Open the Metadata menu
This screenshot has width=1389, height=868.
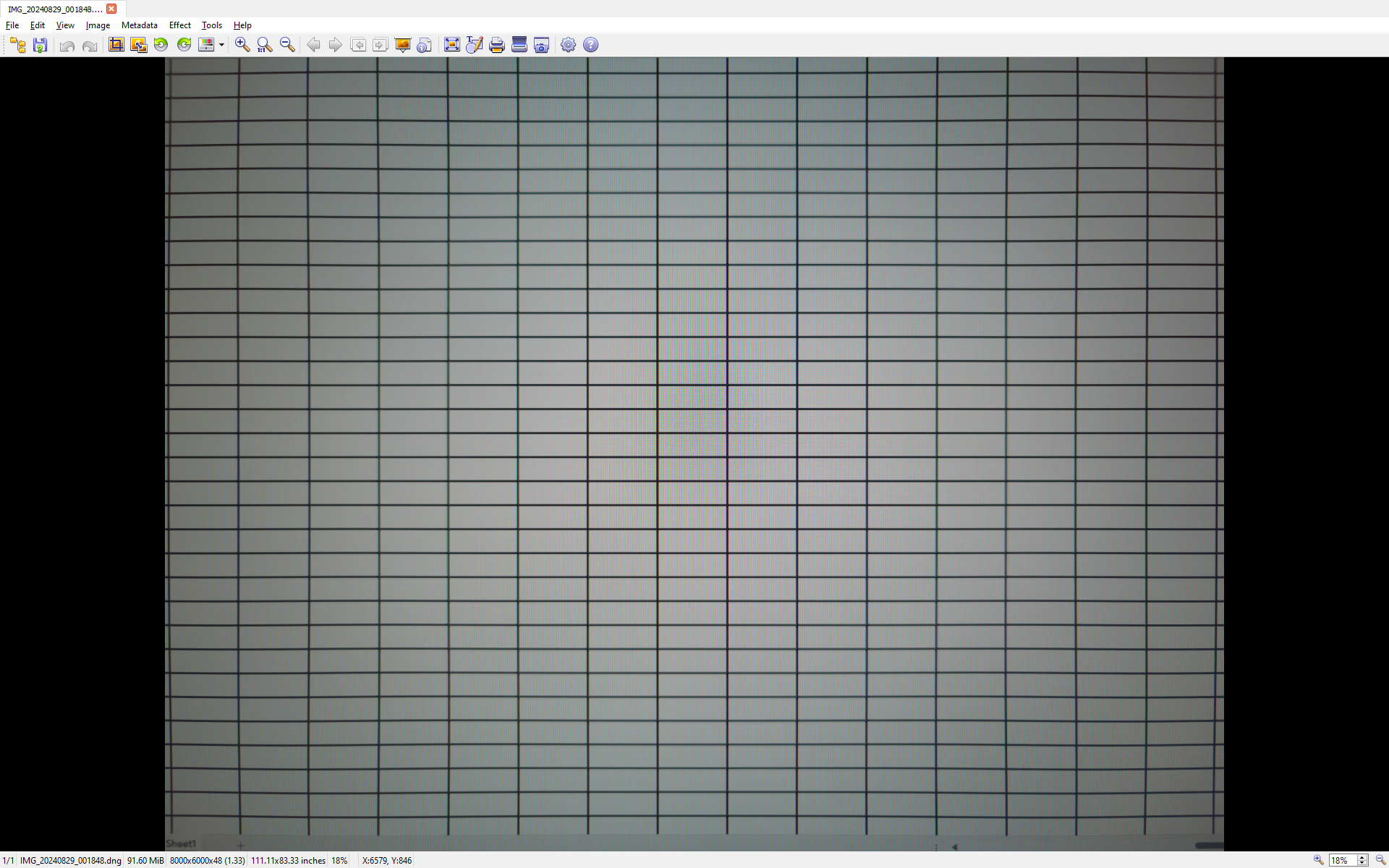[140, 25]
